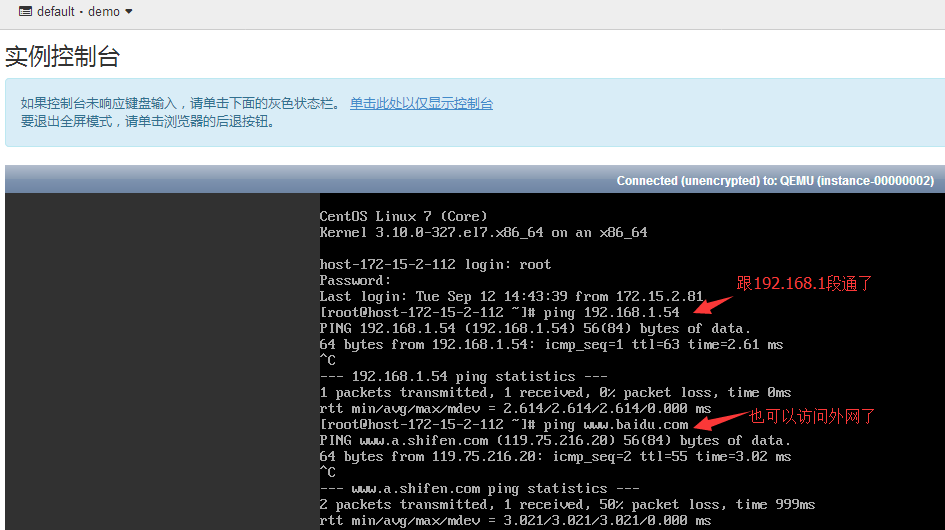This screenshot has width=945, height=530.
Task: Click the CentOS Linux 7 (Core) line
Action: click(403, 216)
